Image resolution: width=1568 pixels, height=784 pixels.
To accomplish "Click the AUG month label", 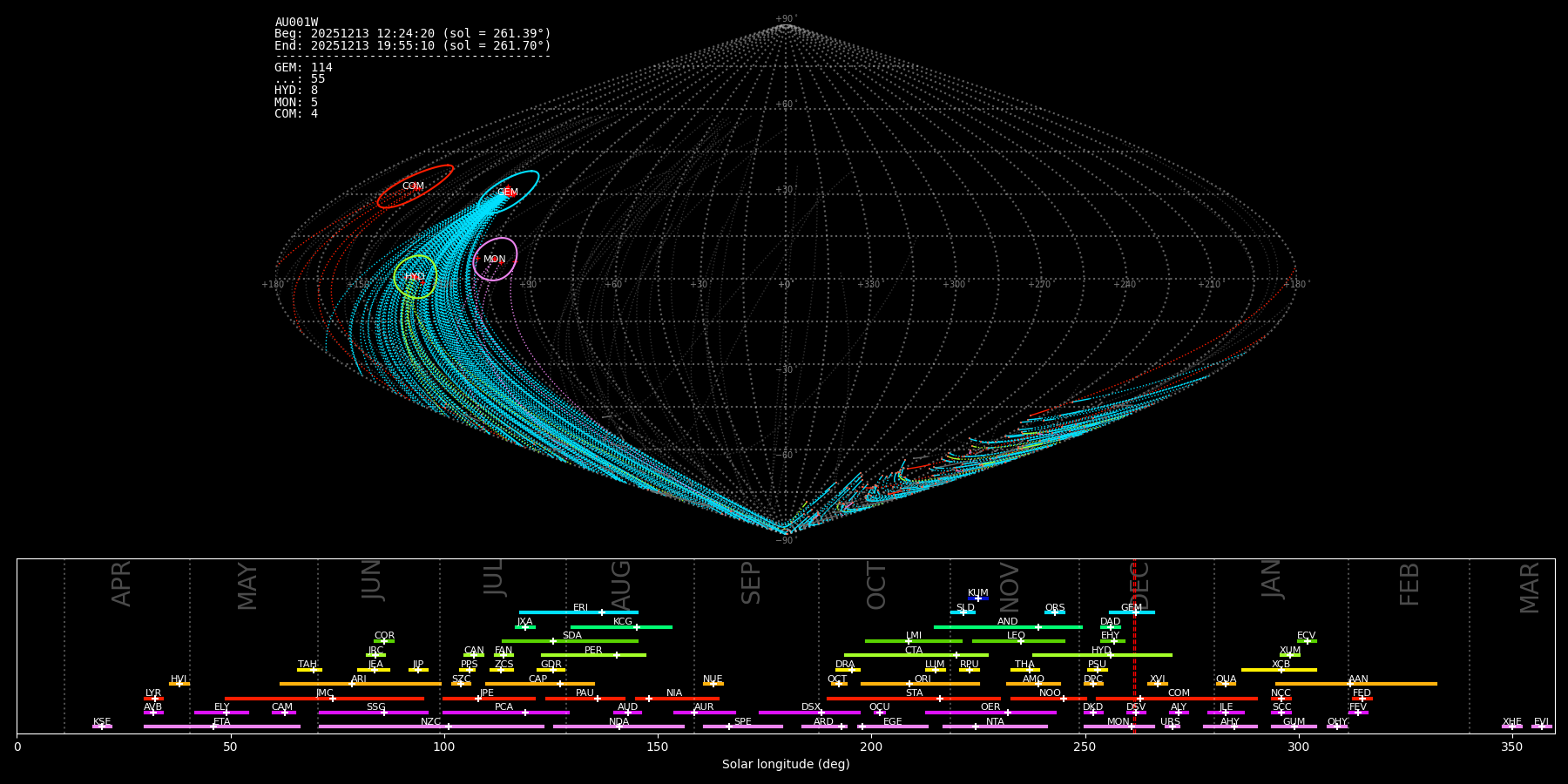I will pos(621,585).
